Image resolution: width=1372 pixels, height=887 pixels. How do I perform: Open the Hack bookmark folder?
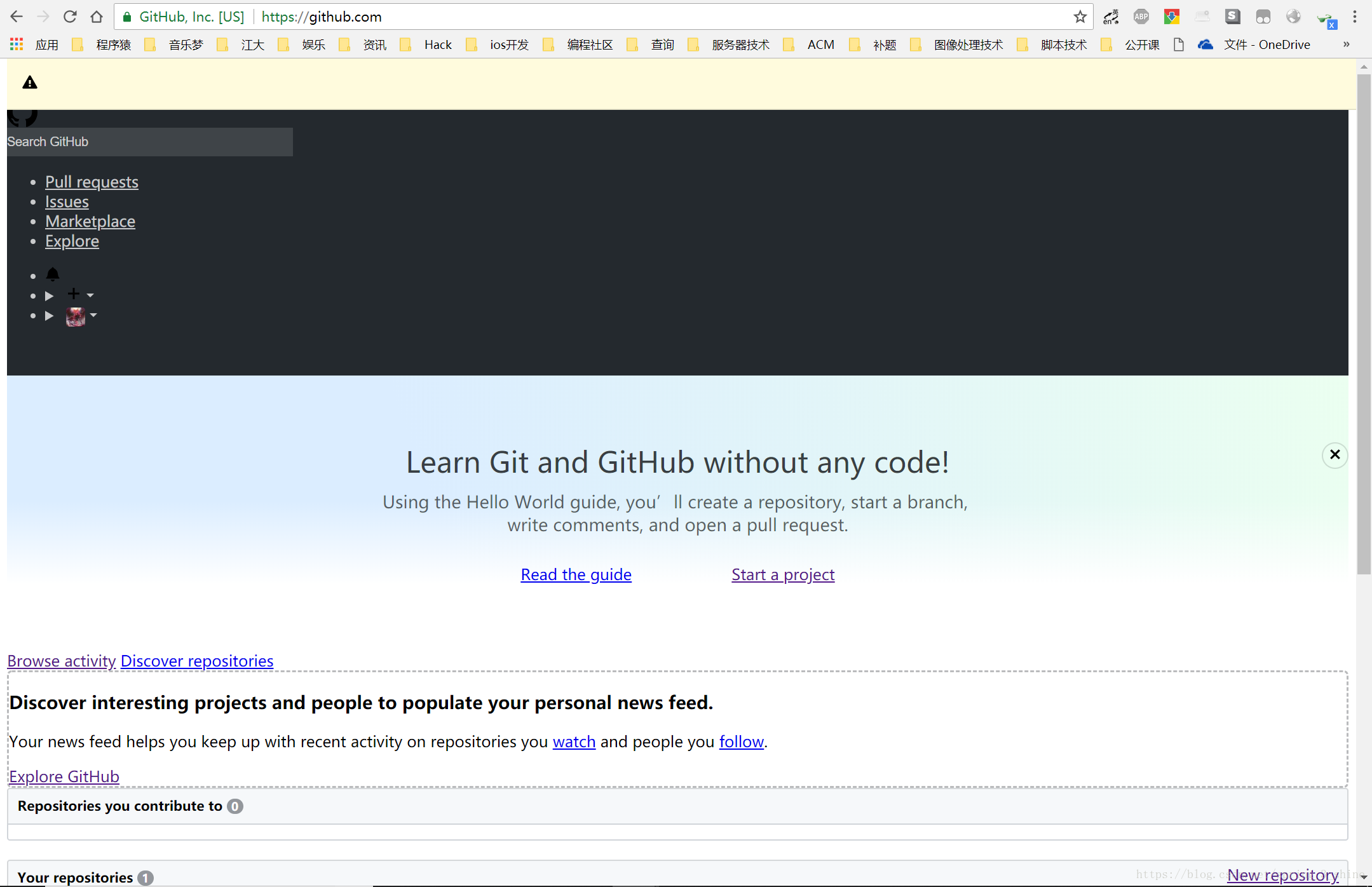(426, 44)
